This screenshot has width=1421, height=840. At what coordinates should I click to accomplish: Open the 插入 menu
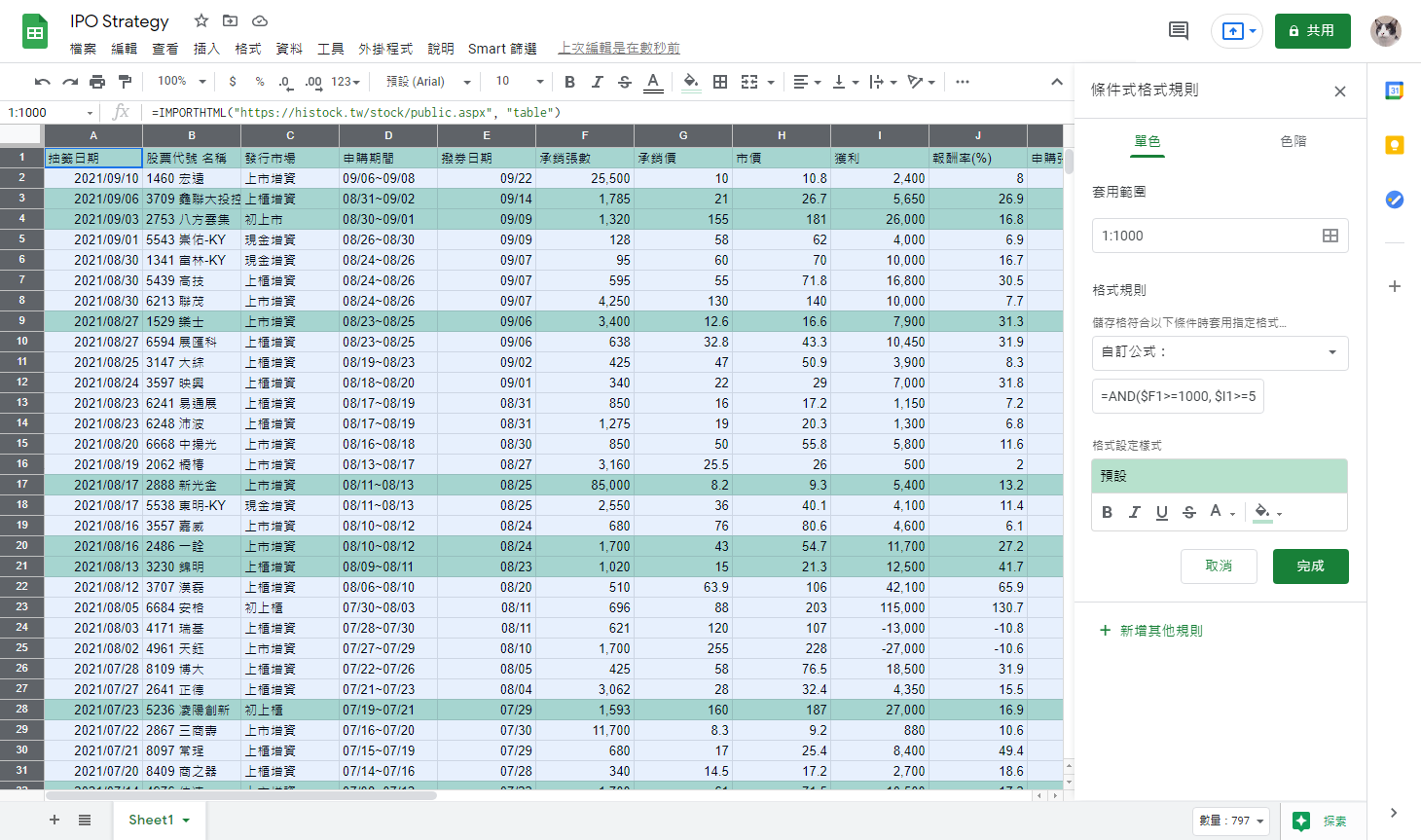tap(206, 49)
